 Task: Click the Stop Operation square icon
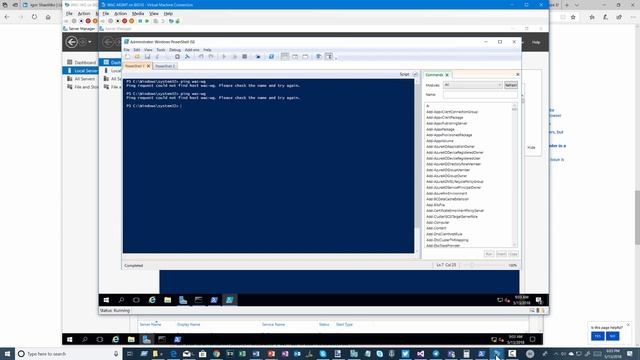(x=244, y=57)
